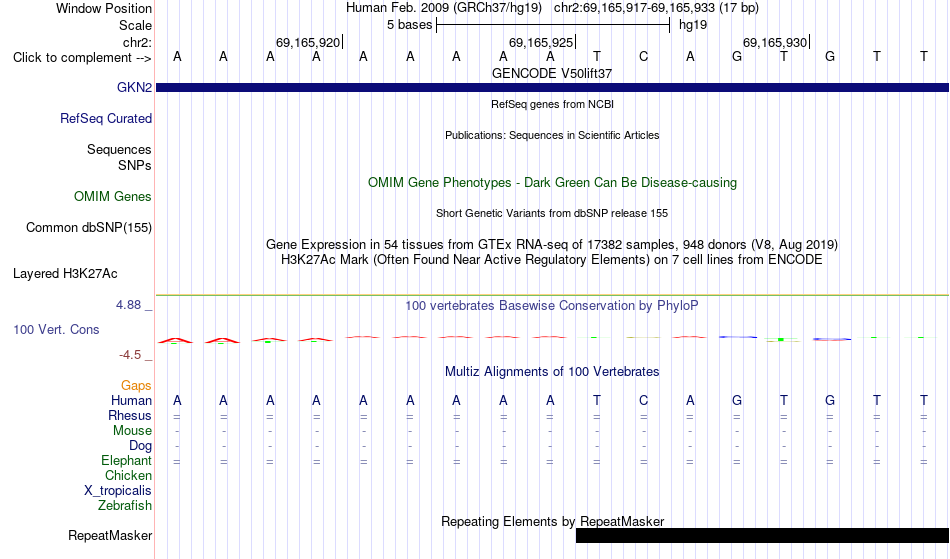Click the C base in the top sequence row

(x=643, y=57)
